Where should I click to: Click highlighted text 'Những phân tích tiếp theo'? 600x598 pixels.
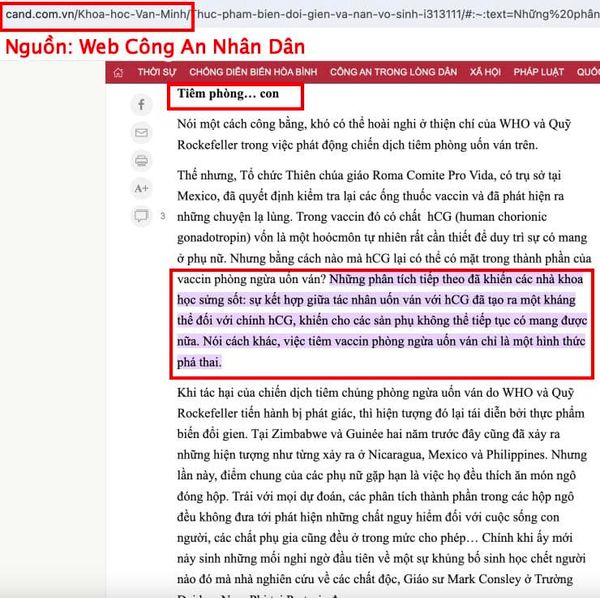pyautogui.click(x=395, y=279)
